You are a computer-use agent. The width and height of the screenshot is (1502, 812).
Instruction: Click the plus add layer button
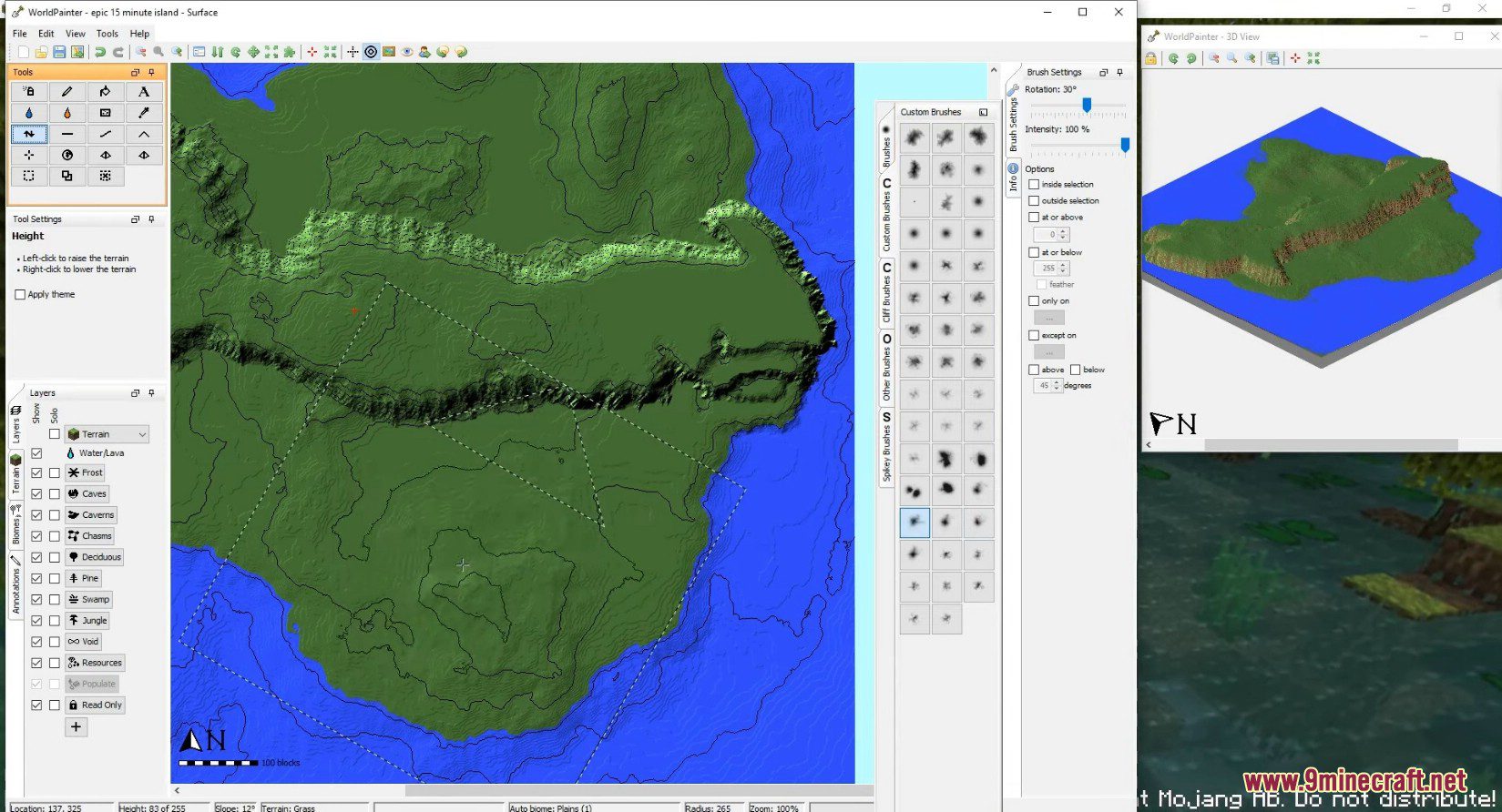tap(76, 726)
